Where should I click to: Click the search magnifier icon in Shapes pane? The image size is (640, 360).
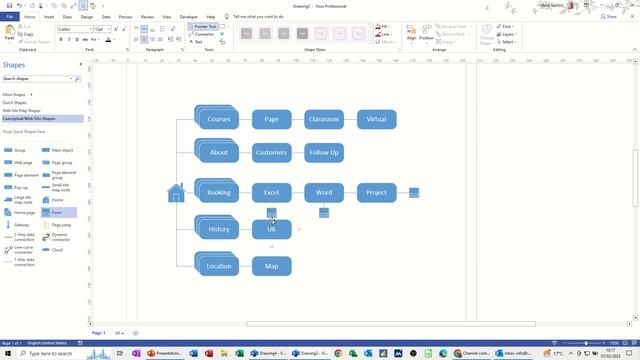[77, 78]
